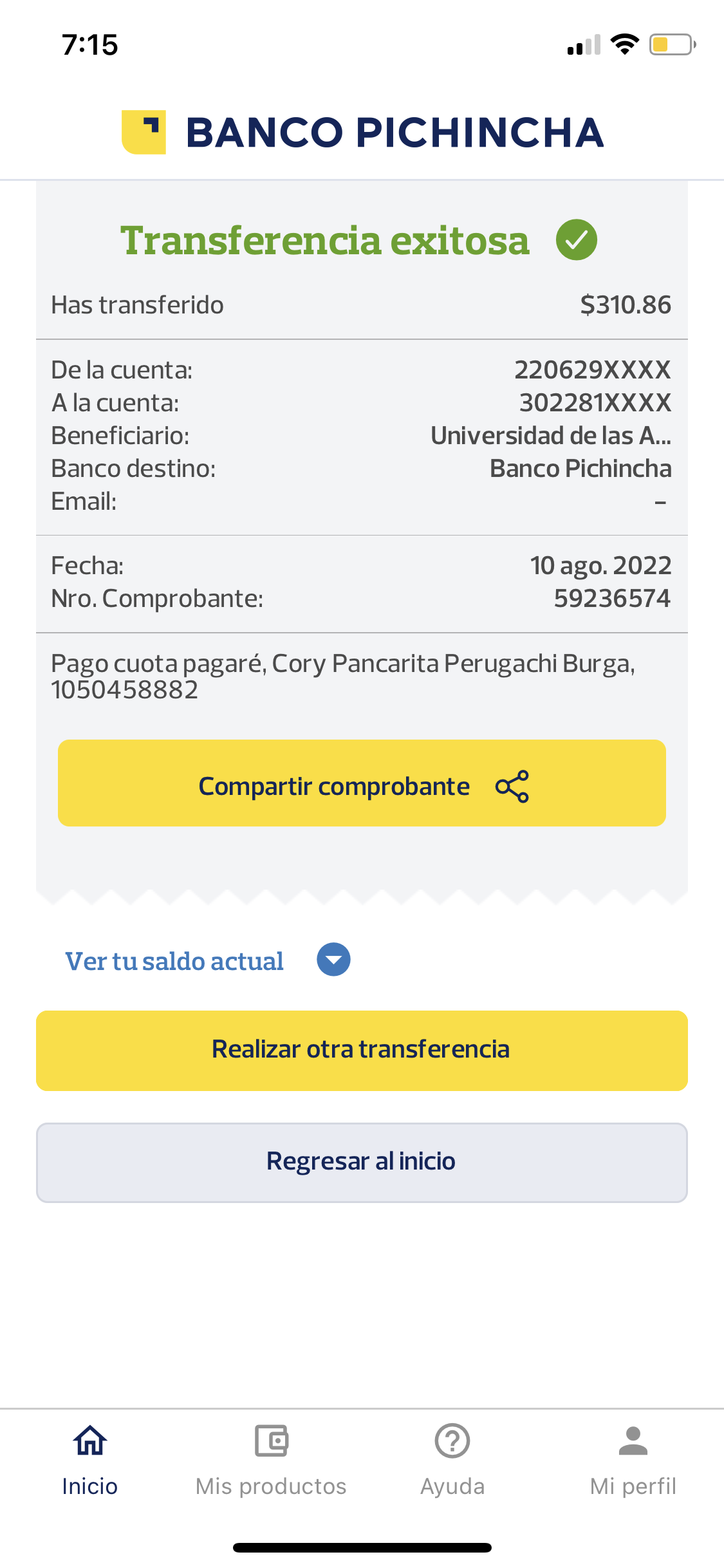Open the Mis productos tab label

point(271,1486)
